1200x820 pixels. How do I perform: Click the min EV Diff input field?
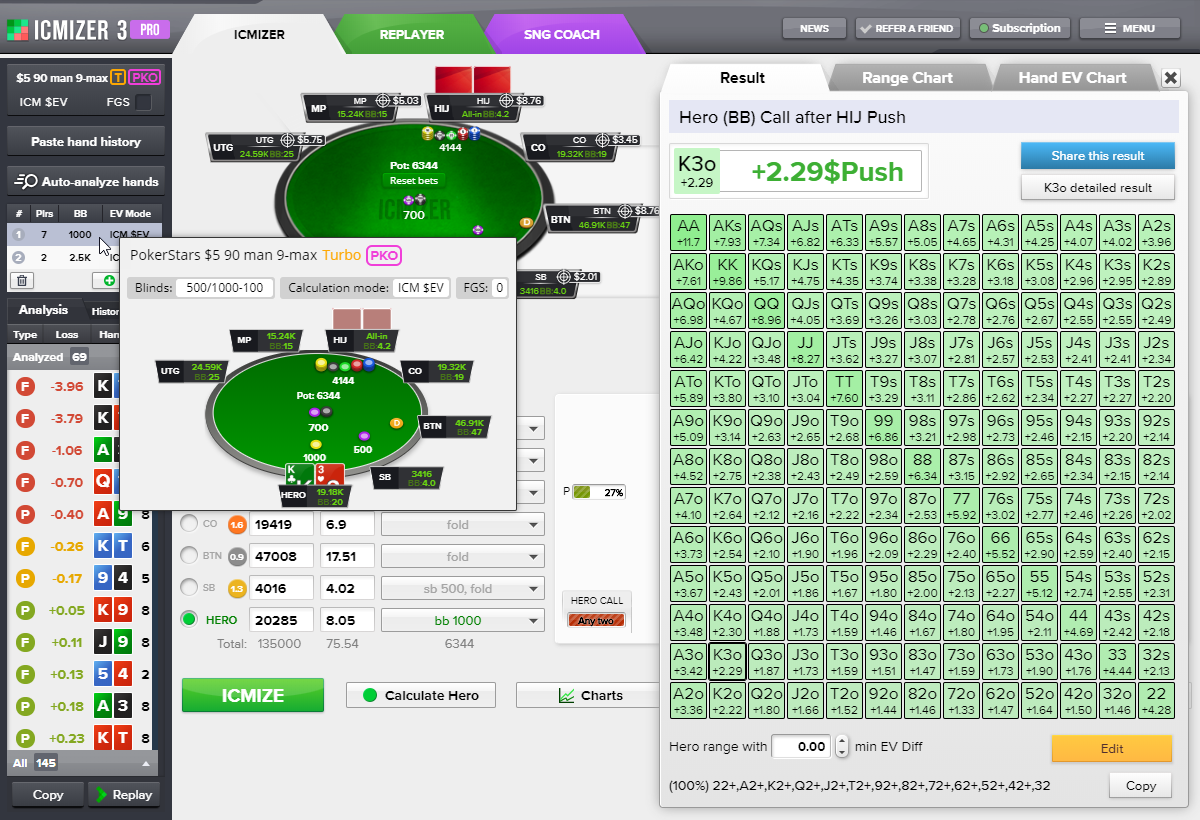[801, 746]
